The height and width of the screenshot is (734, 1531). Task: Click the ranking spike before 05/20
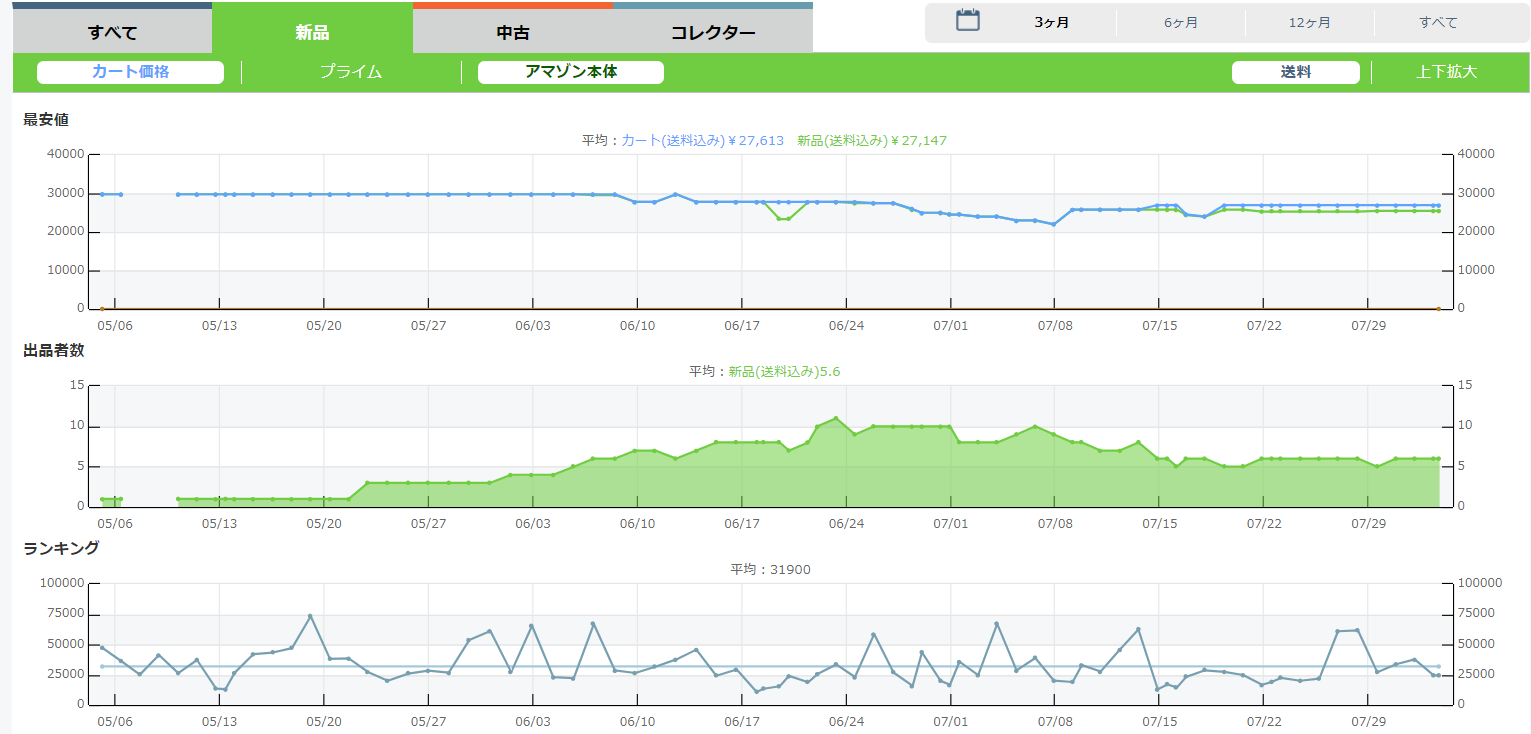coord(310,616)
